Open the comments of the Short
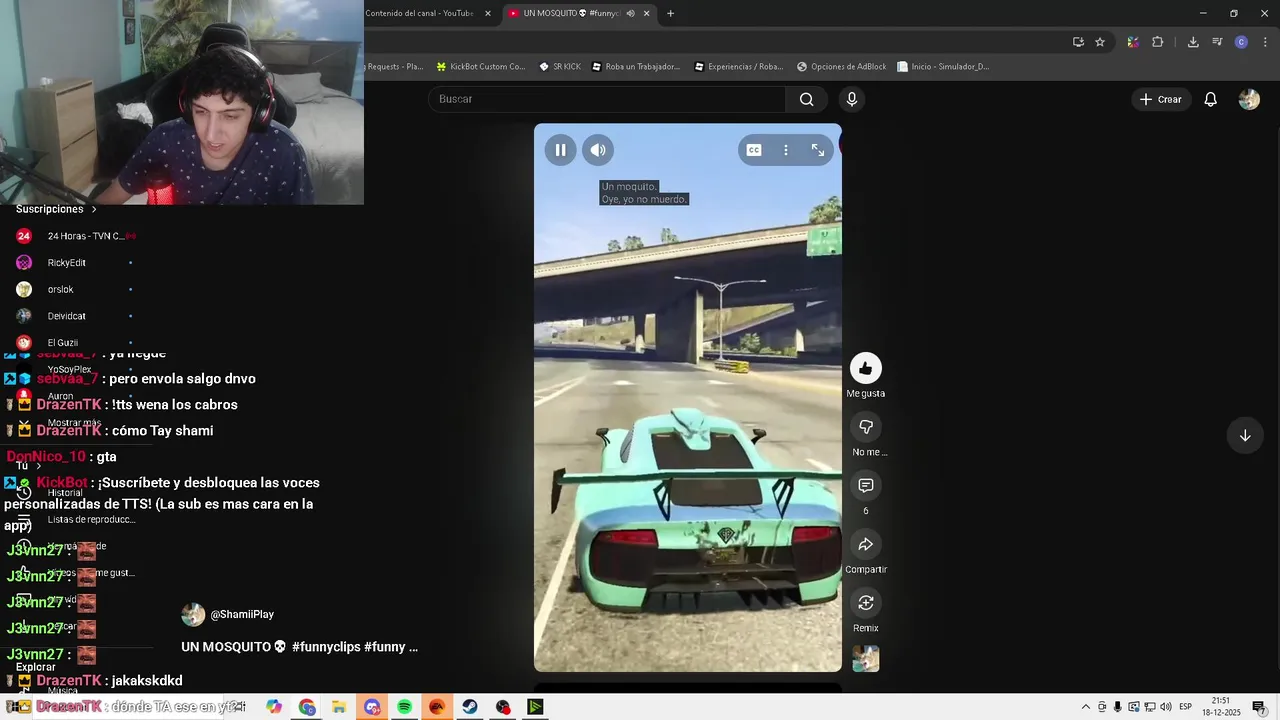1280x720 pixels. [866, 485]
